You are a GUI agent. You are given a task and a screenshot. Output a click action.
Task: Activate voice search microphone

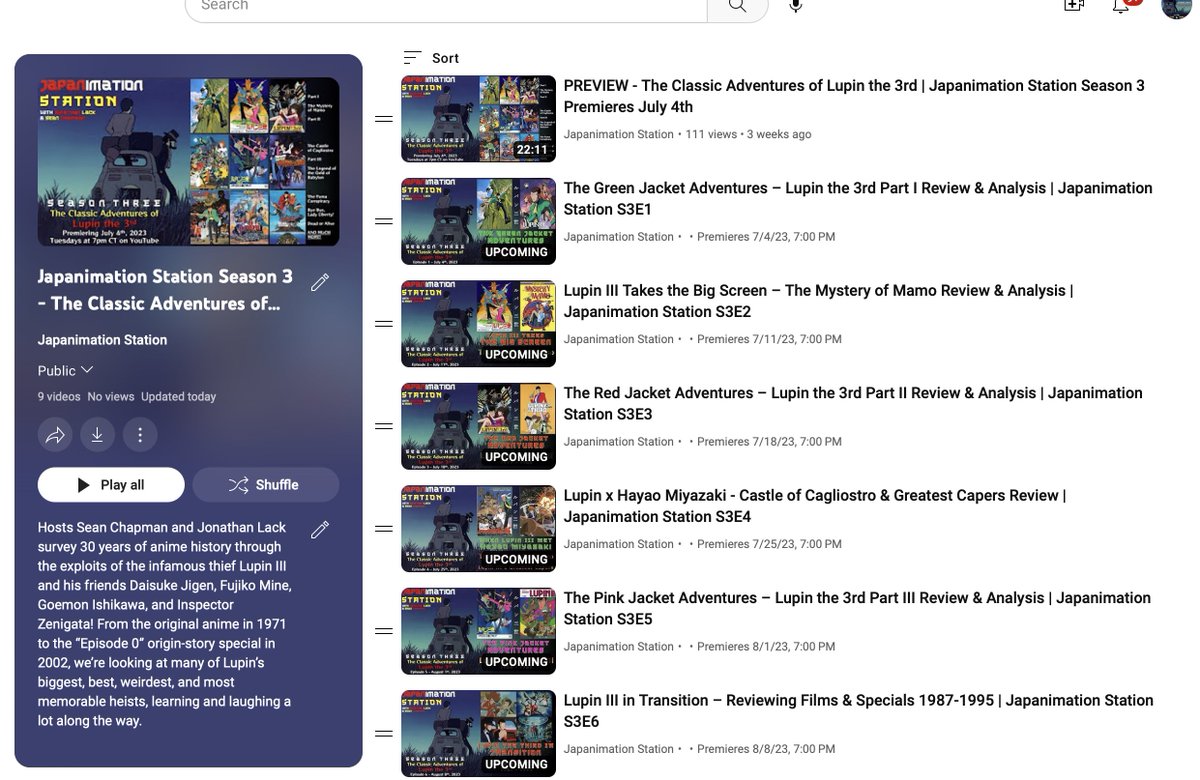pyautogui.click(x=795, y=5)
